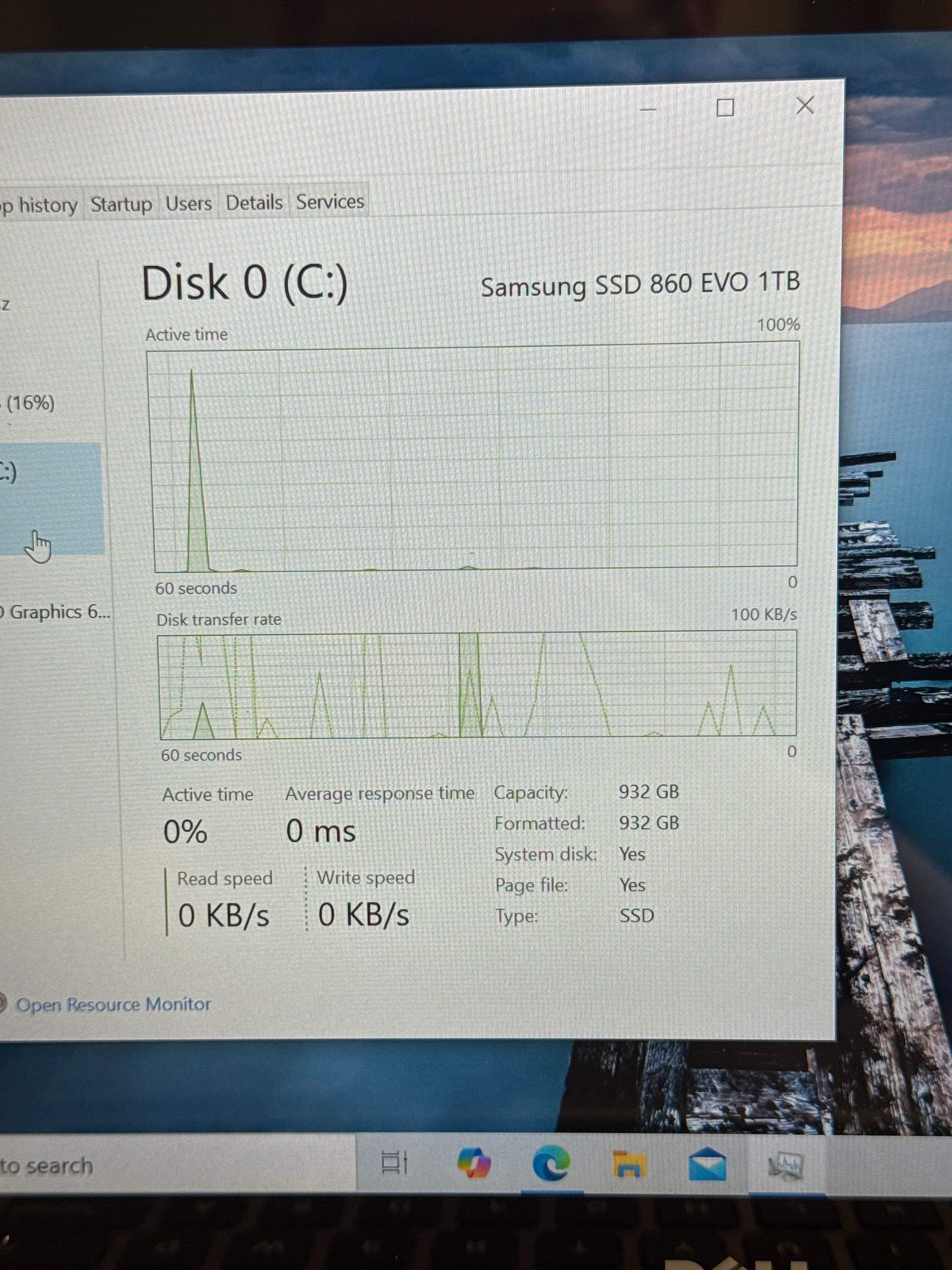This screenshot has height=1270, width=952.
Task: Close the Task Manager window
Action: coord(804,106)
